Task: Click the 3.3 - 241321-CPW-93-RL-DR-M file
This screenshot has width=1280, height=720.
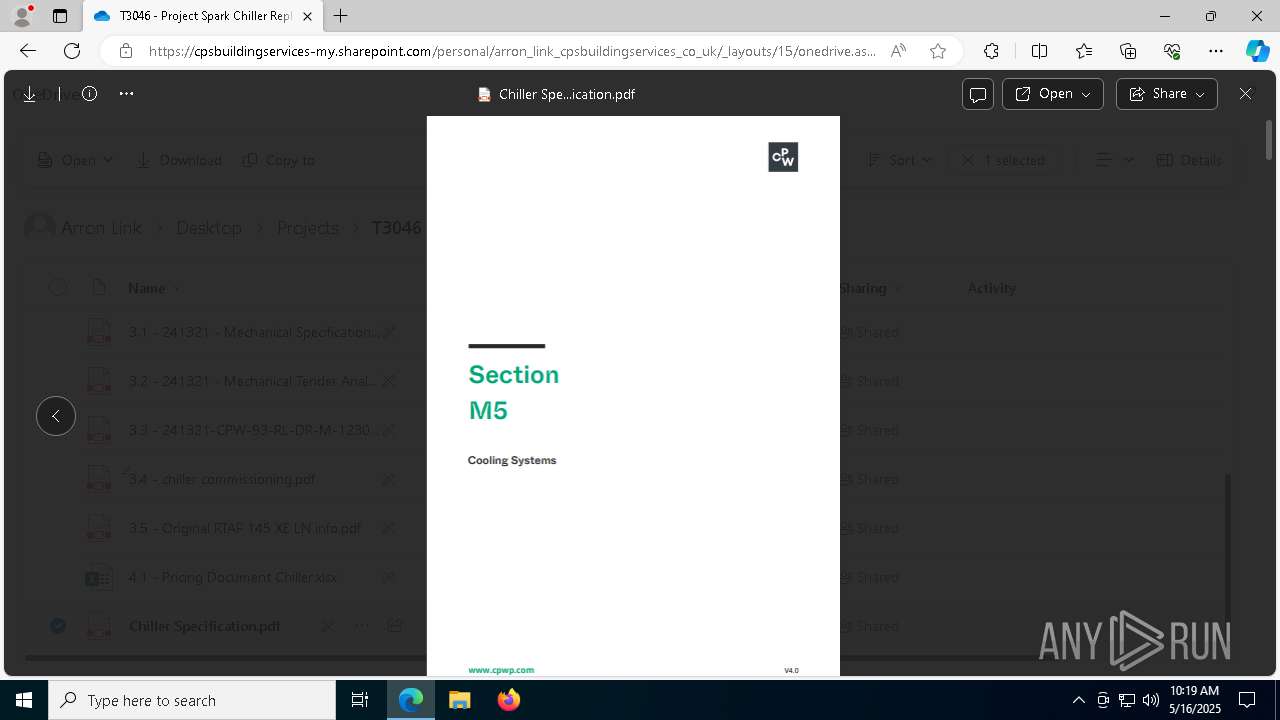Action: tap(253, 430)
